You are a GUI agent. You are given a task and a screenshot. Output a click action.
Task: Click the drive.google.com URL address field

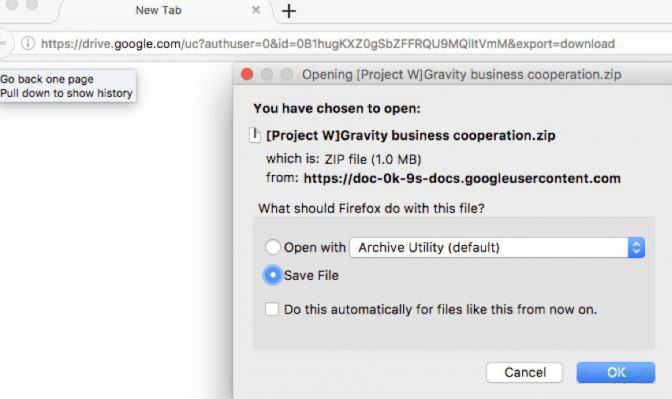click(x=328, y=44)
